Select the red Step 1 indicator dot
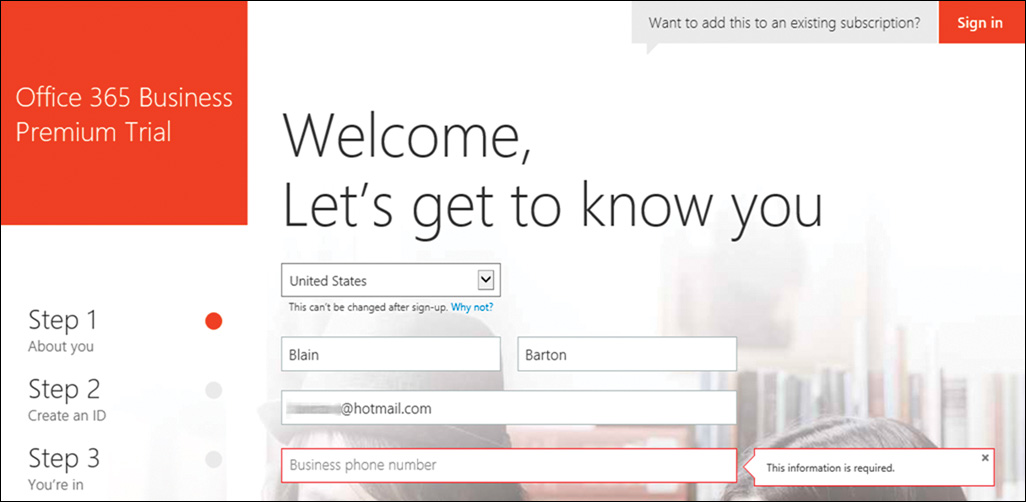Viewport: 1026px width, 502px height. [213, 321]
